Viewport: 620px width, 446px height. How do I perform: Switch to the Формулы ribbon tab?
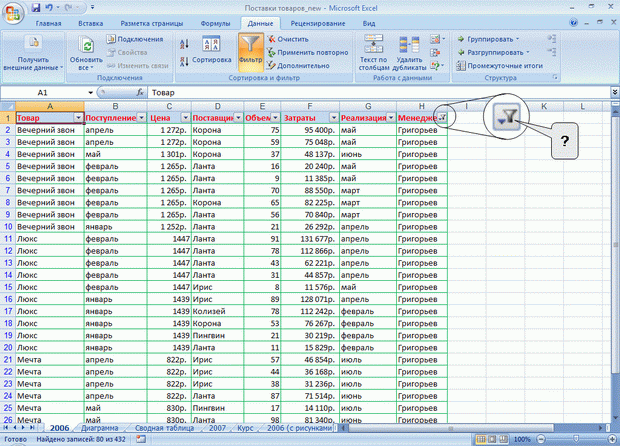click(215, 23)
